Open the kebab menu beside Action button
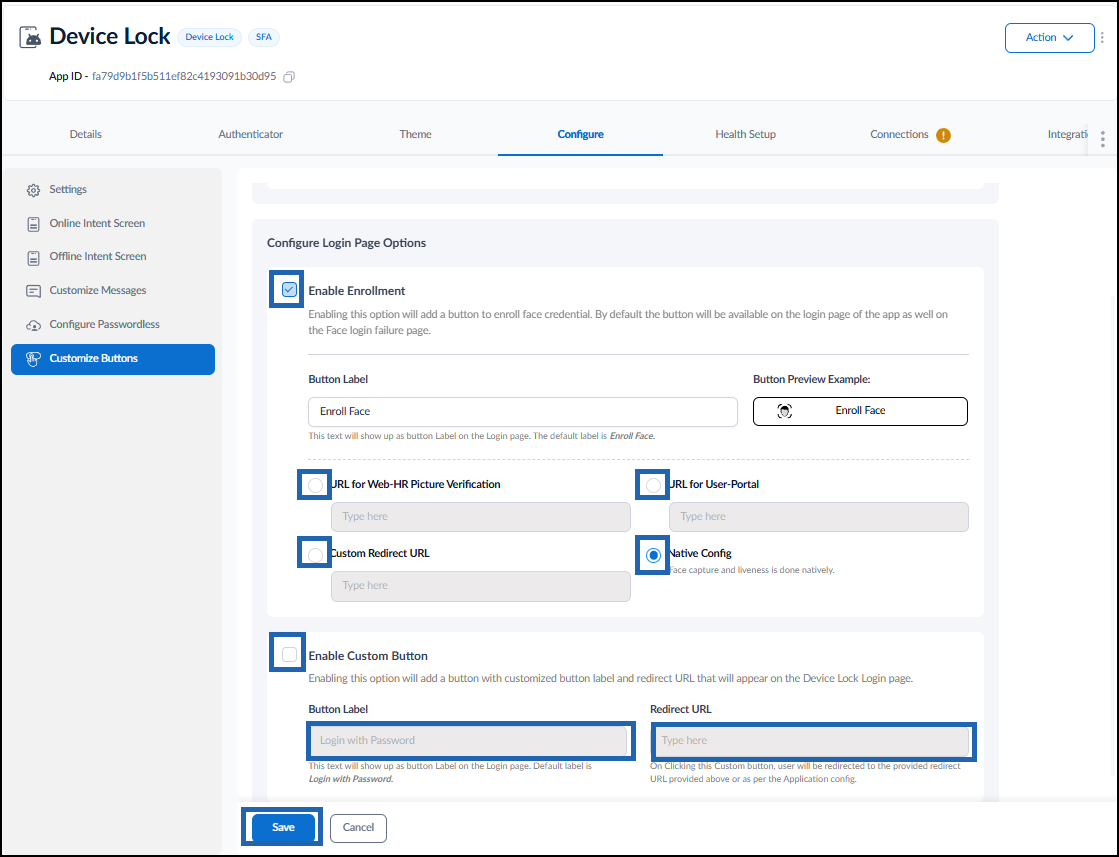This screenshot has height=857, width=1119. click(x=1103, y=38)
